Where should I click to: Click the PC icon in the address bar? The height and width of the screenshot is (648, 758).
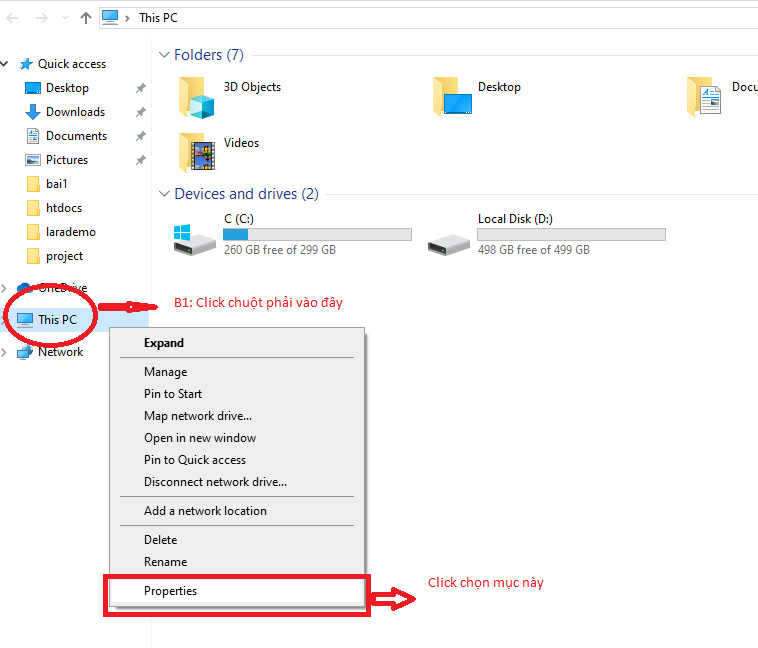(x=110, y=17)
